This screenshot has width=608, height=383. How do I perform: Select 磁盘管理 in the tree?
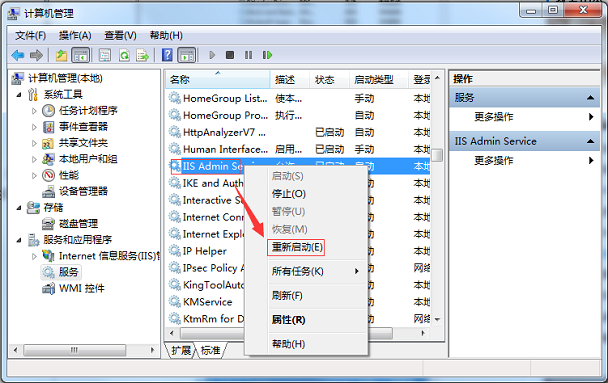[x=78, y=224]
